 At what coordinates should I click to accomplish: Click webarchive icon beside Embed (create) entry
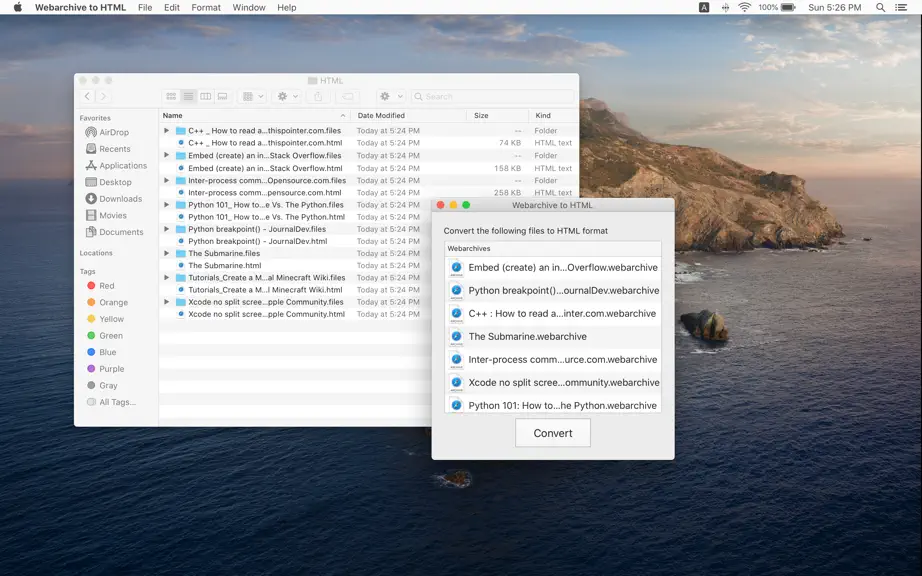coord(456,268)
